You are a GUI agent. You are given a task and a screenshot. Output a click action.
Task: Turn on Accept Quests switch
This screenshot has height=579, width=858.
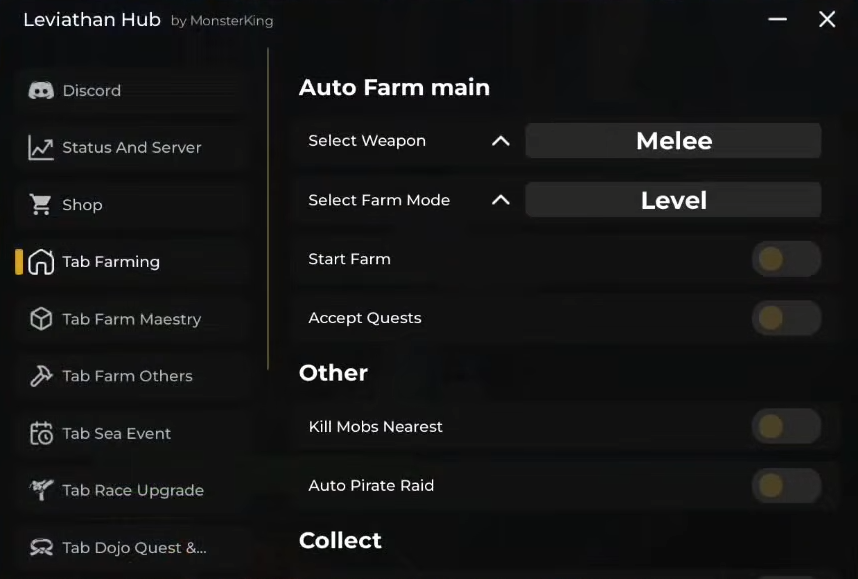tap(785, 318)
